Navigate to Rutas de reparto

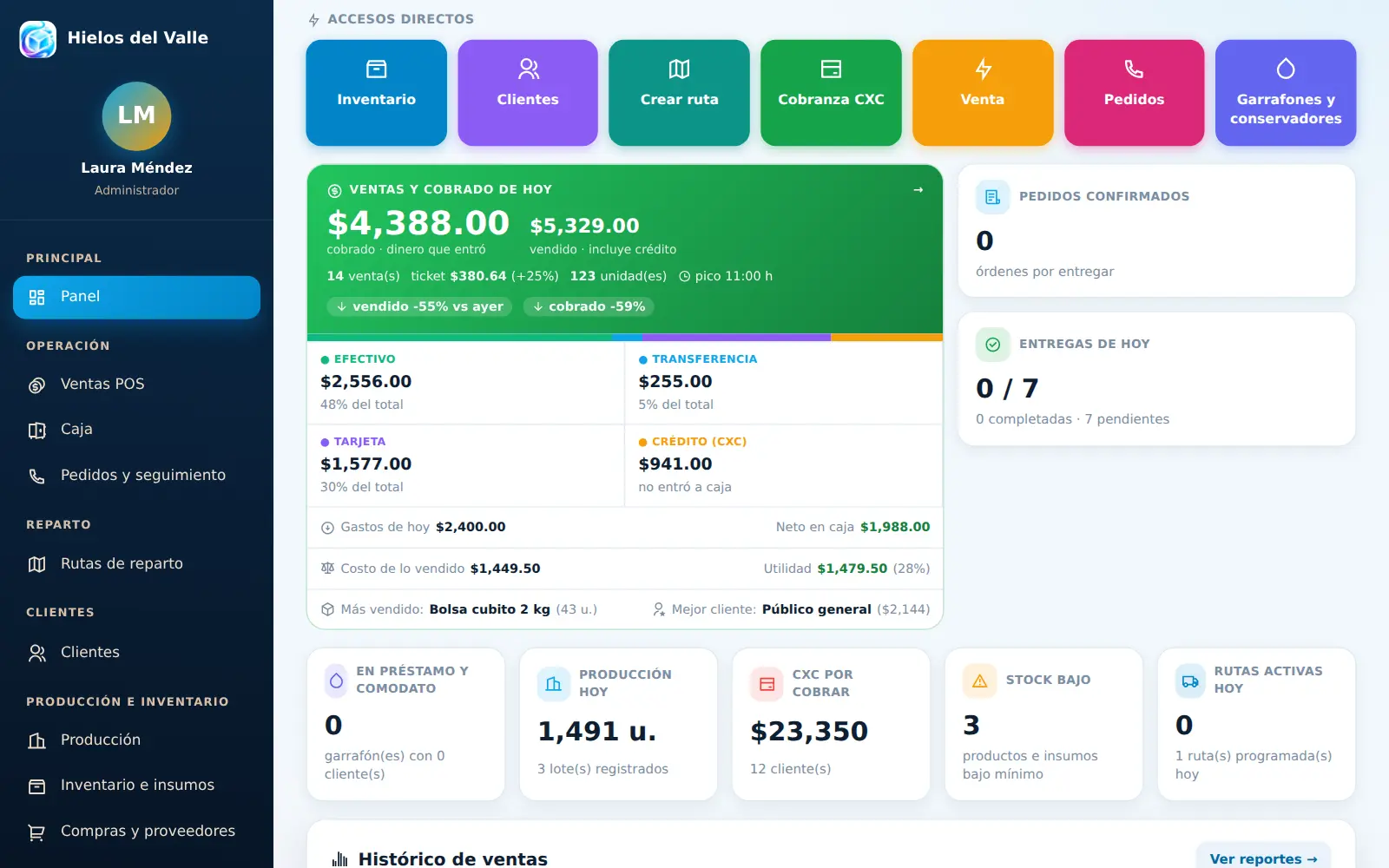(136, 564)
